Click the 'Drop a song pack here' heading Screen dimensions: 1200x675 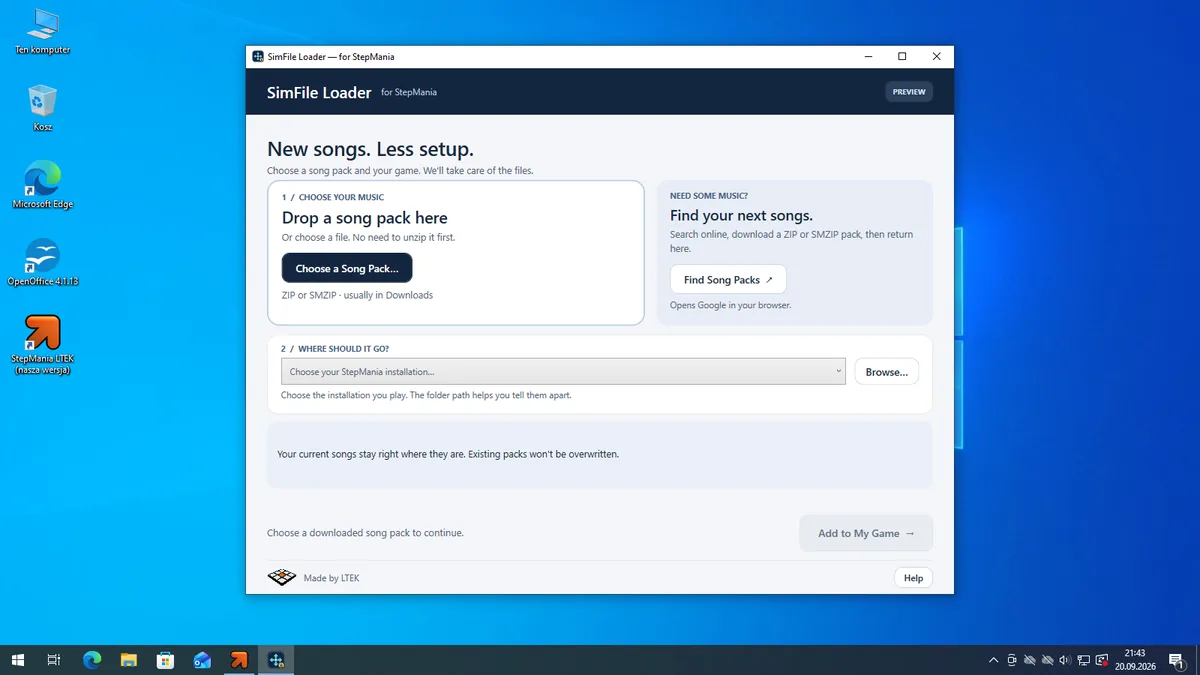(364, 218)
